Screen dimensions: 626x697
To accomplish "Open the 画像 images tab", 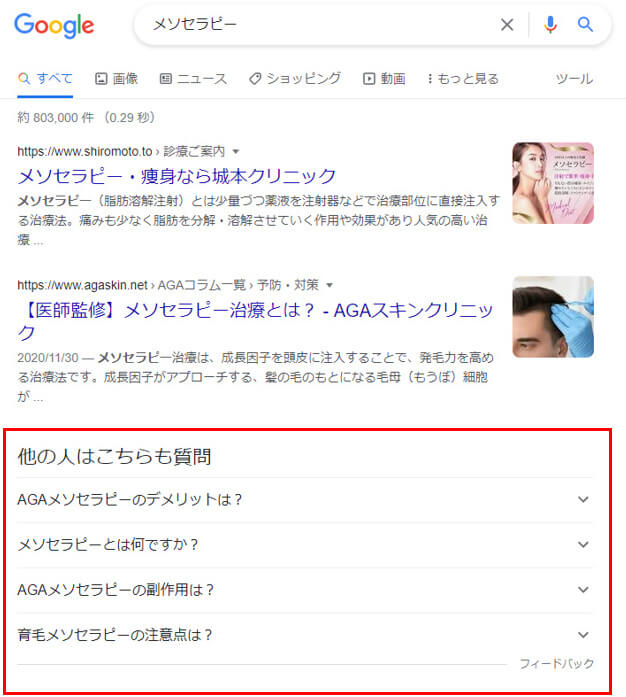I will 116,79.
